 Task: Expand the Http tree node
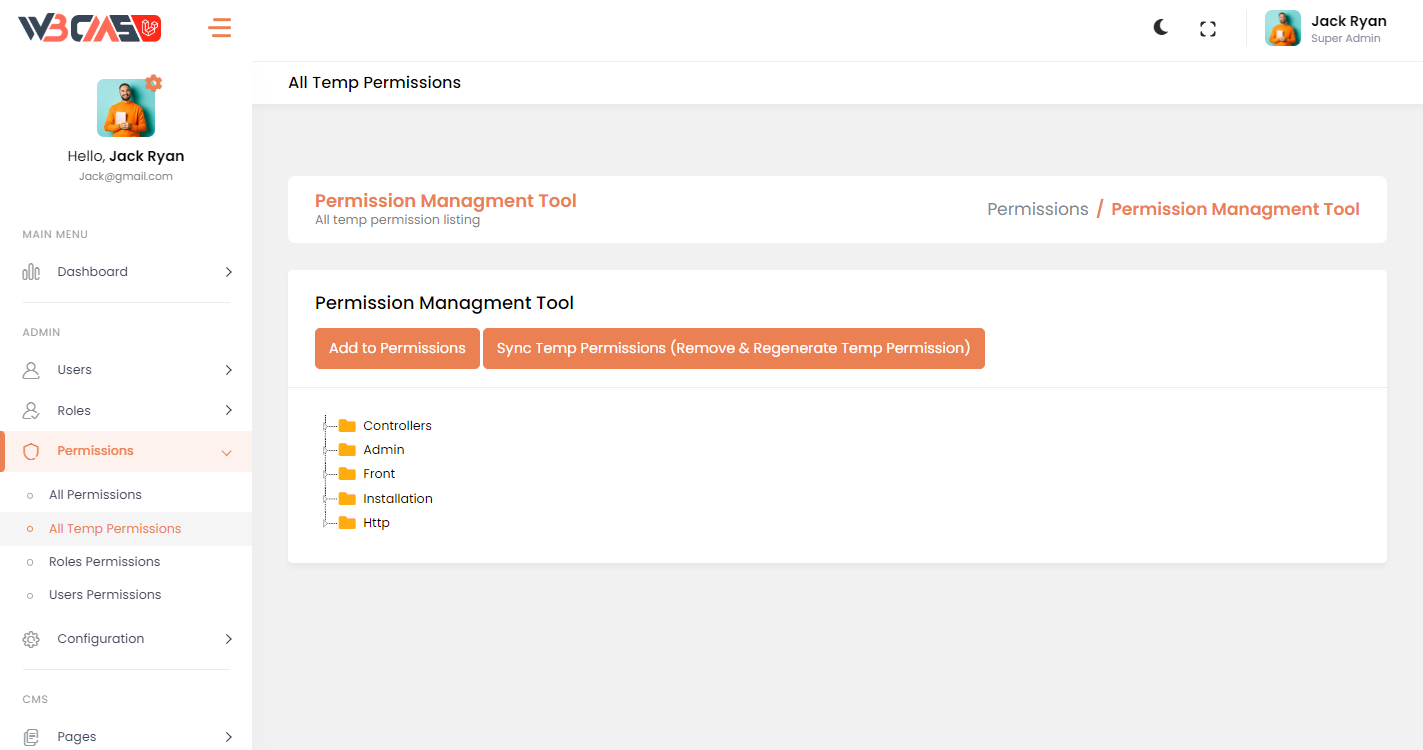click(x=325, y=523)
